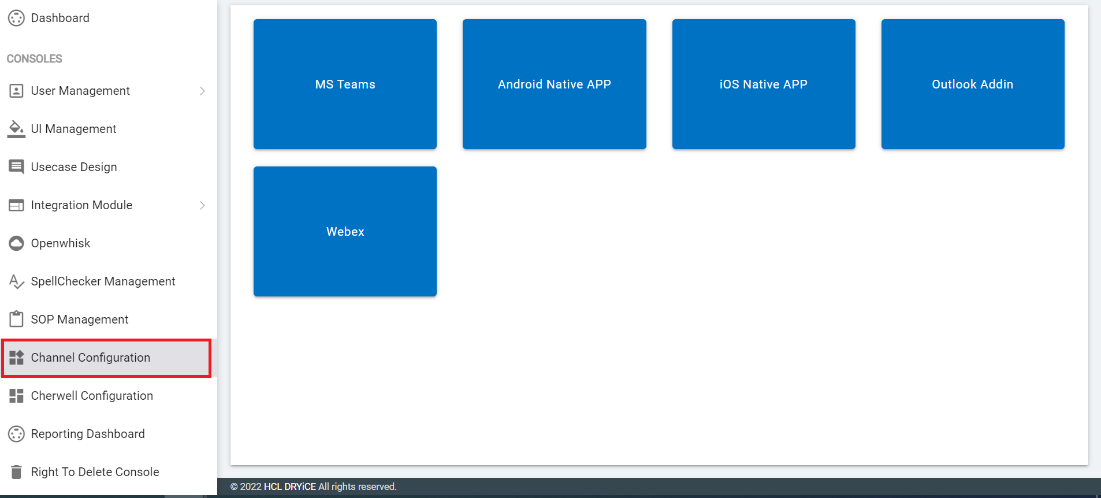Select Openwhisk in the consoles list
Image resolution: width=1101 pixels, height=498 pixels.
click(x=108, y=243)
